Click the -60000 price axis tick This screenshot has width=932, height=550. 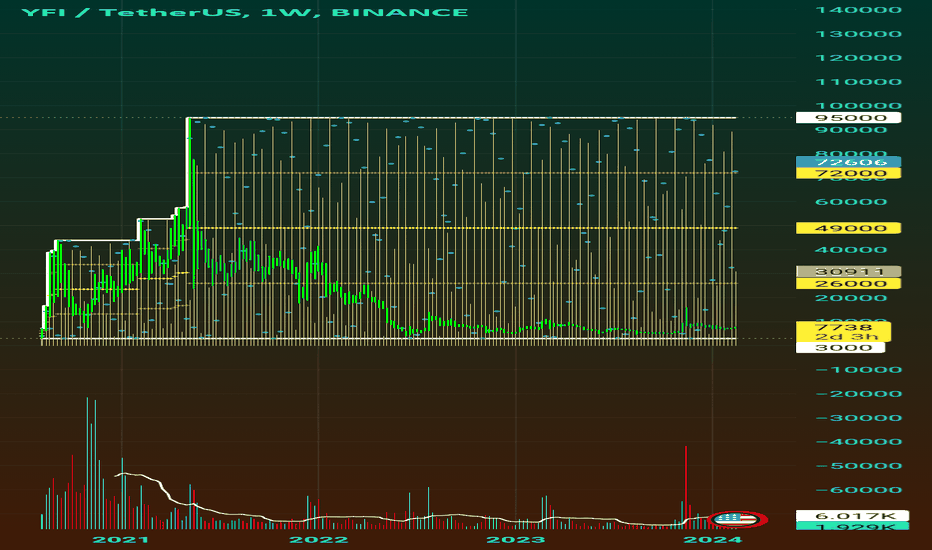(859, 490)
